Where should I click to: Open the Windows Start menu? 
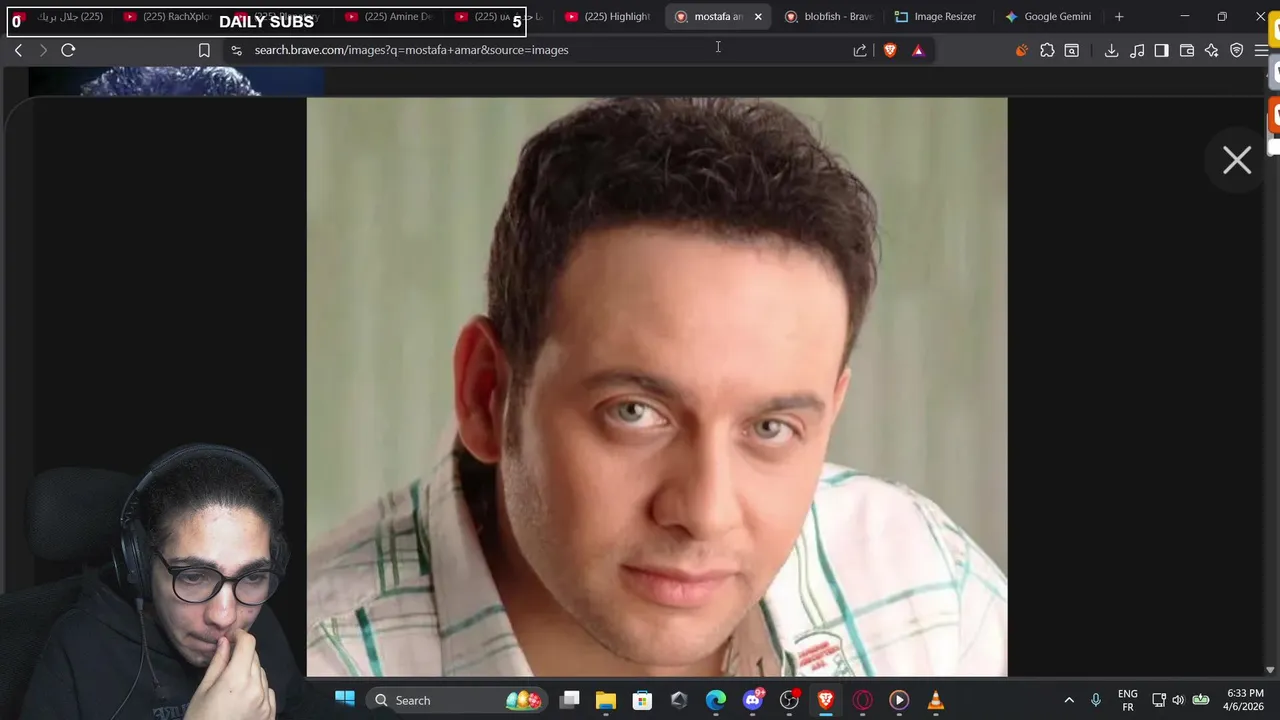345,700
